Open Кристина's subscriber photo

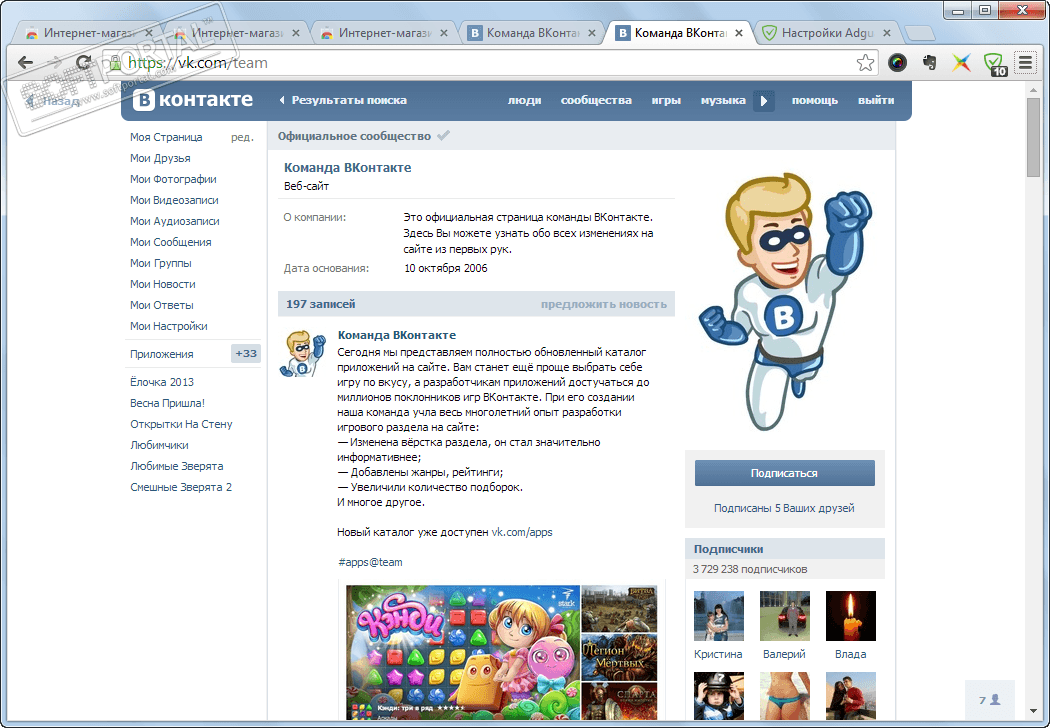719,615
